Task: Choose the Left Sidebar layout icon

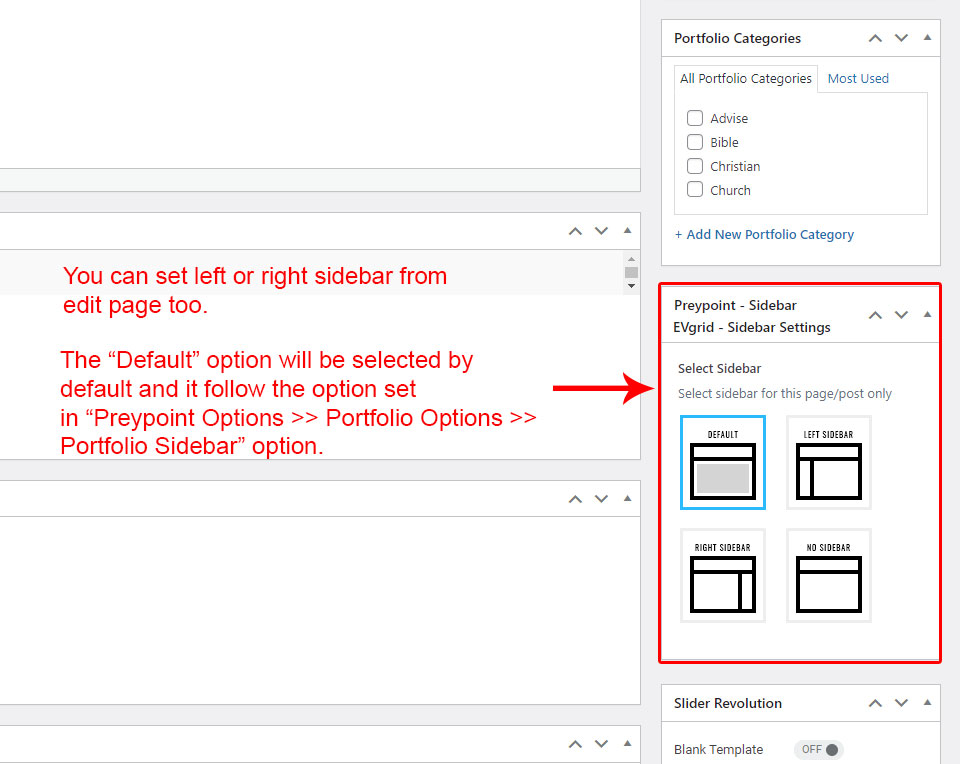Action: tap(828, 463)
